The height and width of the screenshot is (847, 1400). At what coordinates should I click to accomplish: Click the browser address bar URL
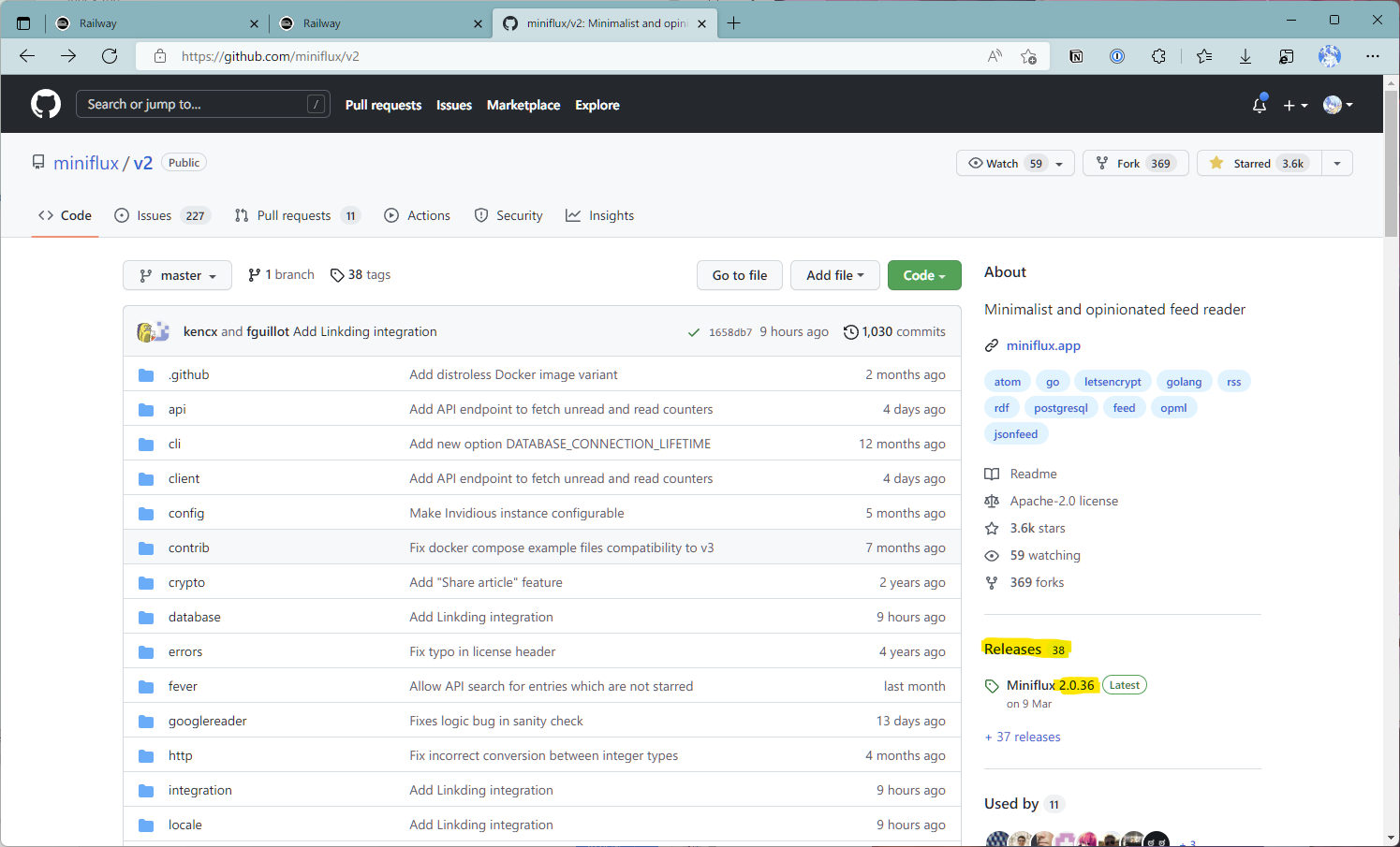point(271,56)
